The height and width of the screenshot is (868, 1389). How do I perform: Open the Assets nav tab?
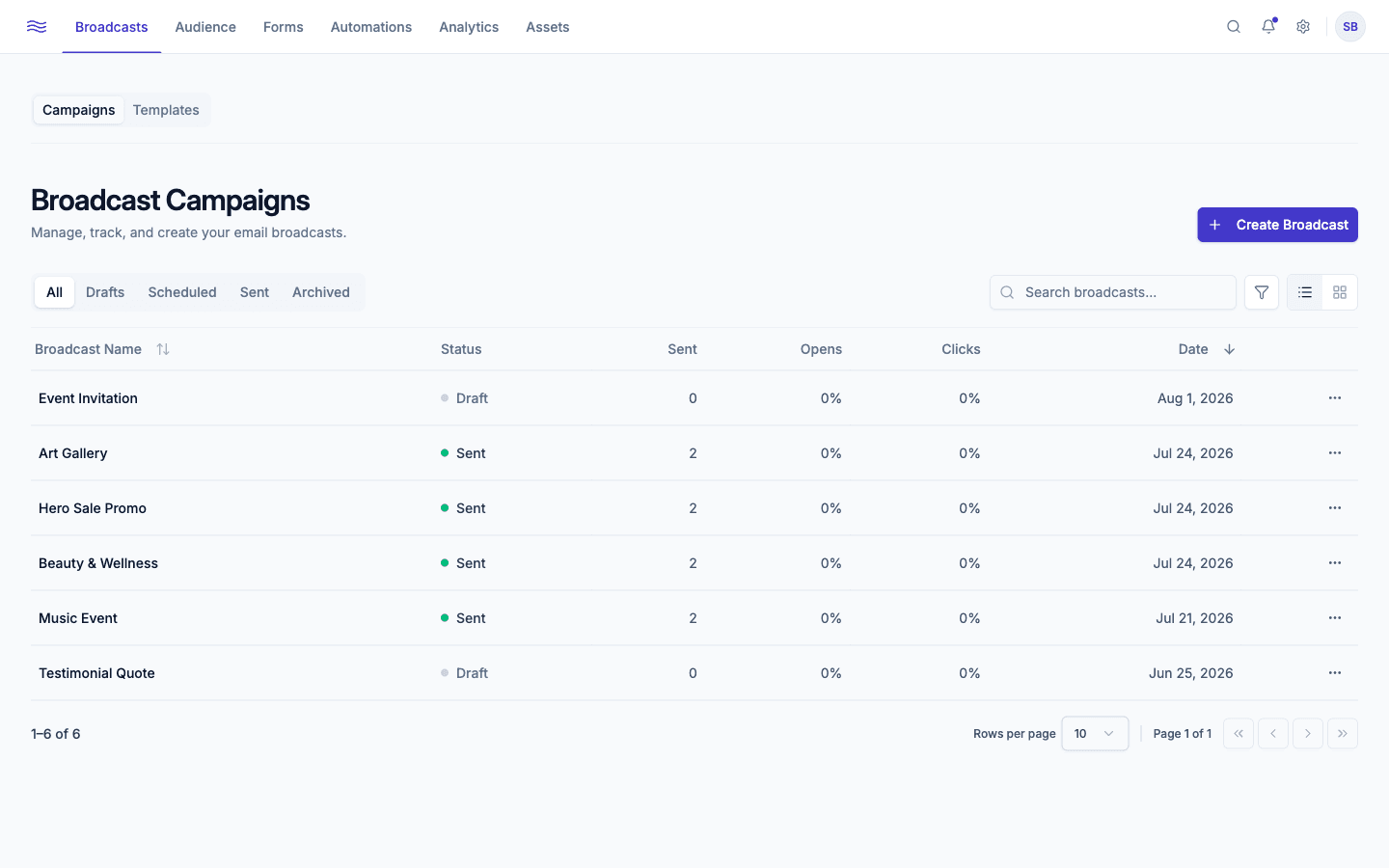(548, 27)
